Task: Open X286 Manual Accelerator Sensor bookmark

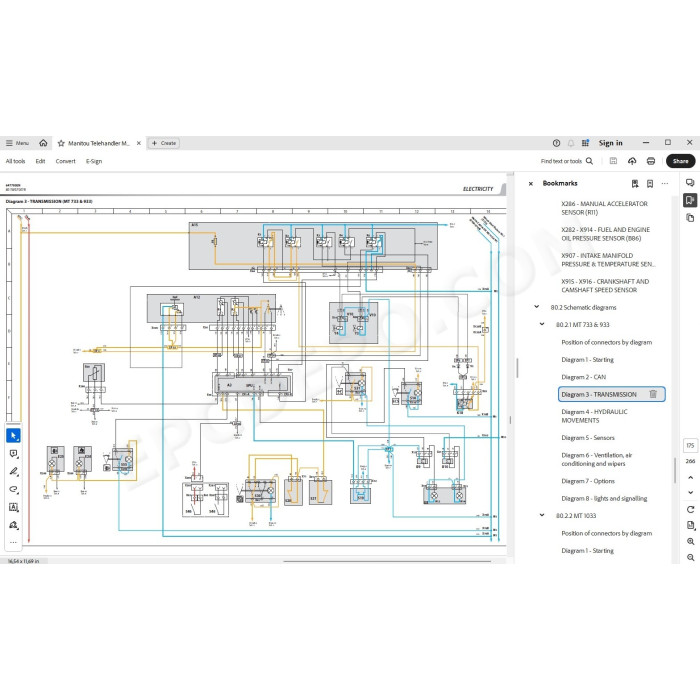Action: [604, 208]
